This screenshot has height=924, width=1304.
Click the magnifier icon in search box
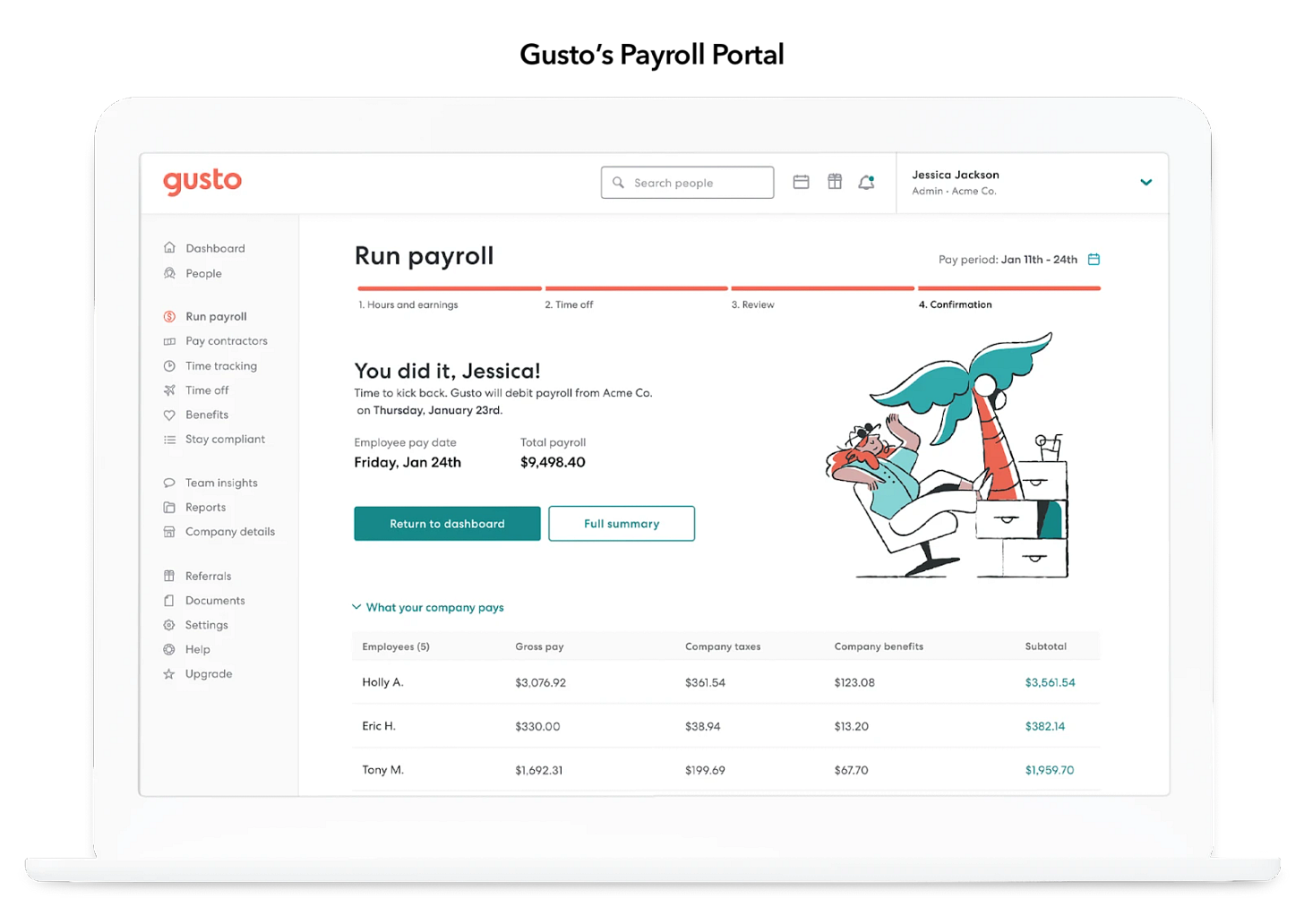[618, 183]
